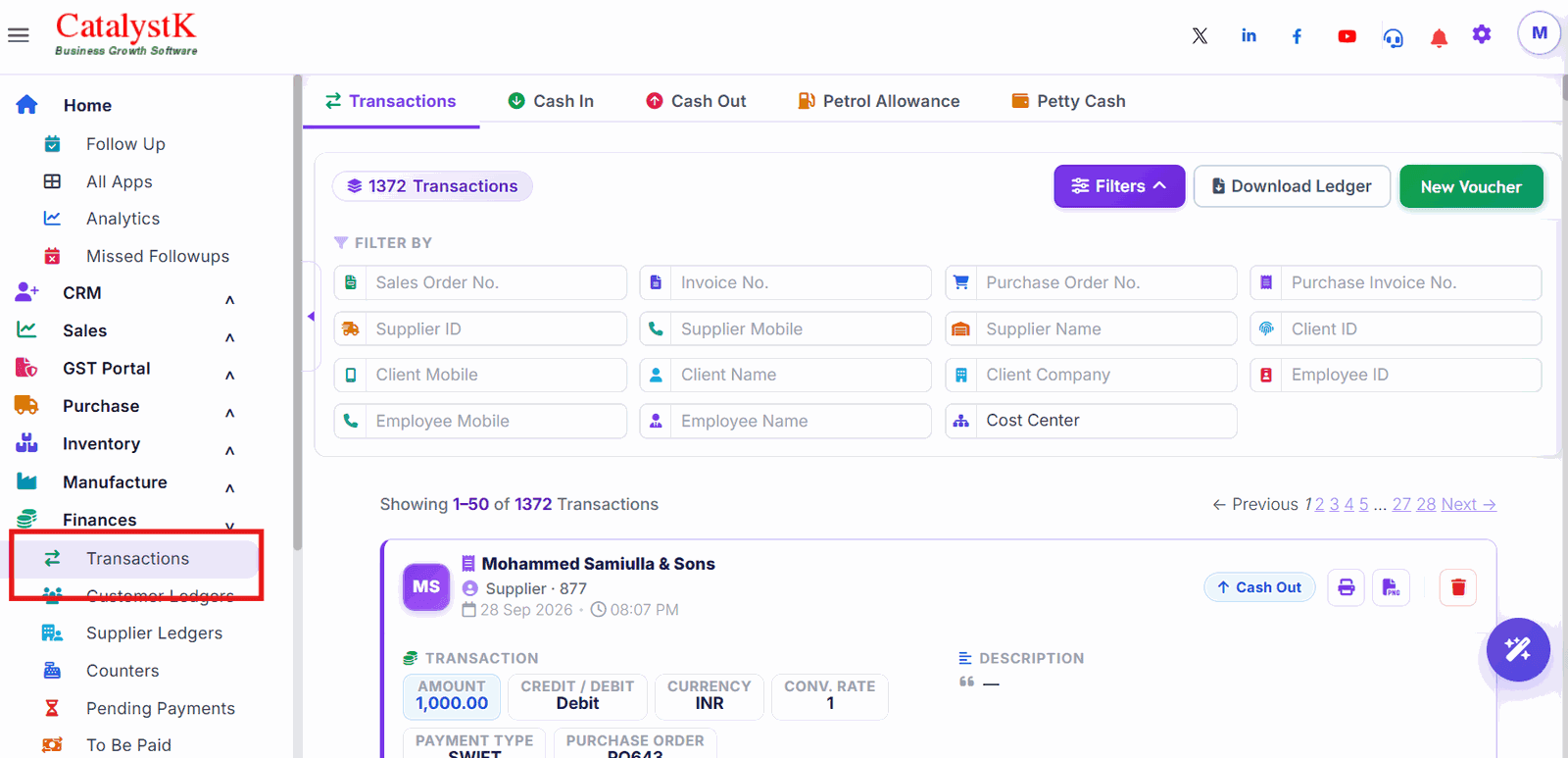Expand the Inventory sidebar section
The image size is (1568, 758).
click(x=229, y=450)
